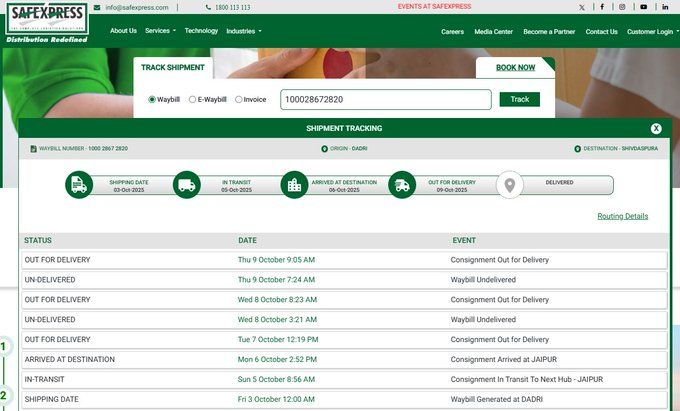Click the Destination Shivdaspura label

click(x=621, y=149)
